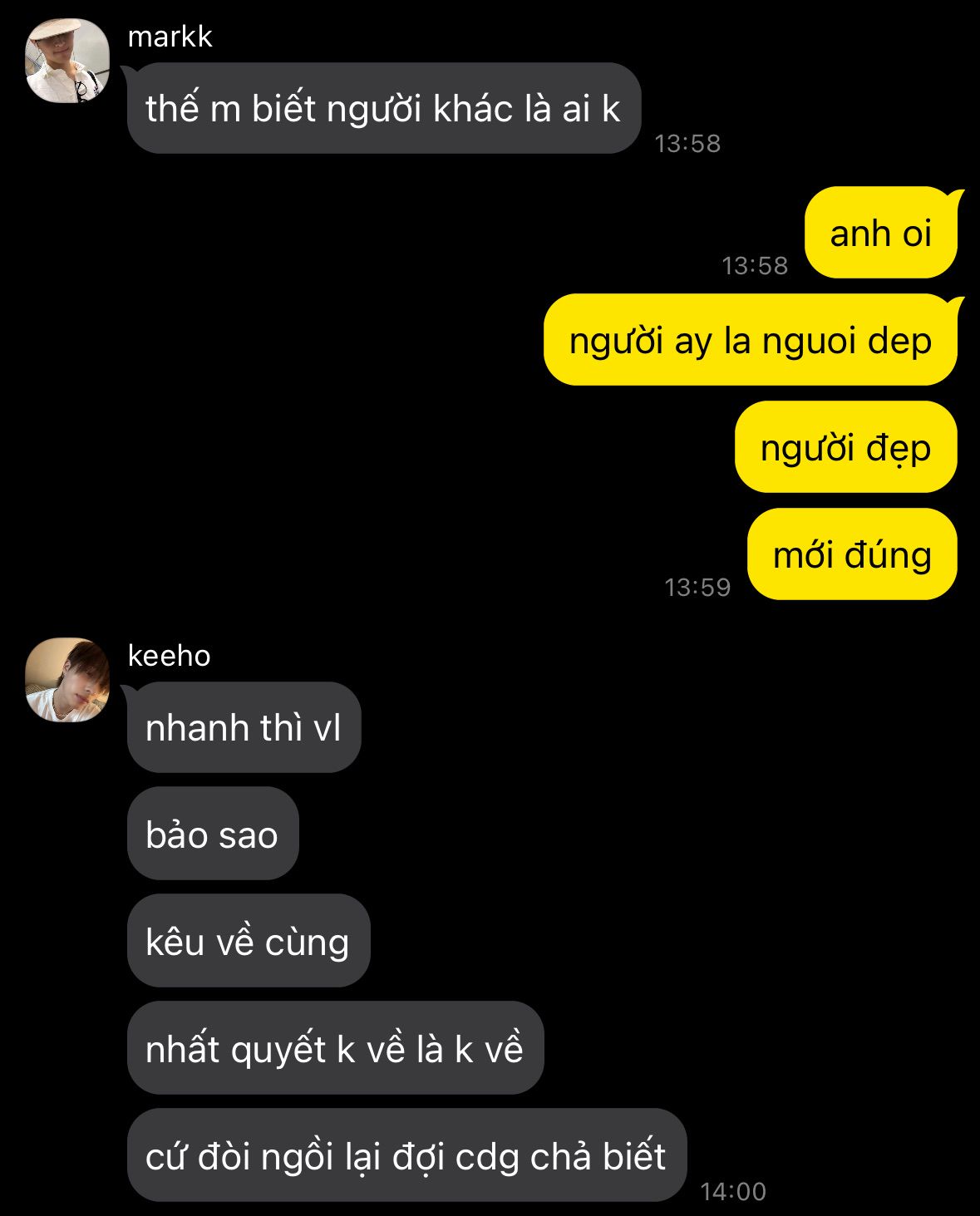
Task: Tap the 'kêu về cùng' message
Action: (249, 941)
